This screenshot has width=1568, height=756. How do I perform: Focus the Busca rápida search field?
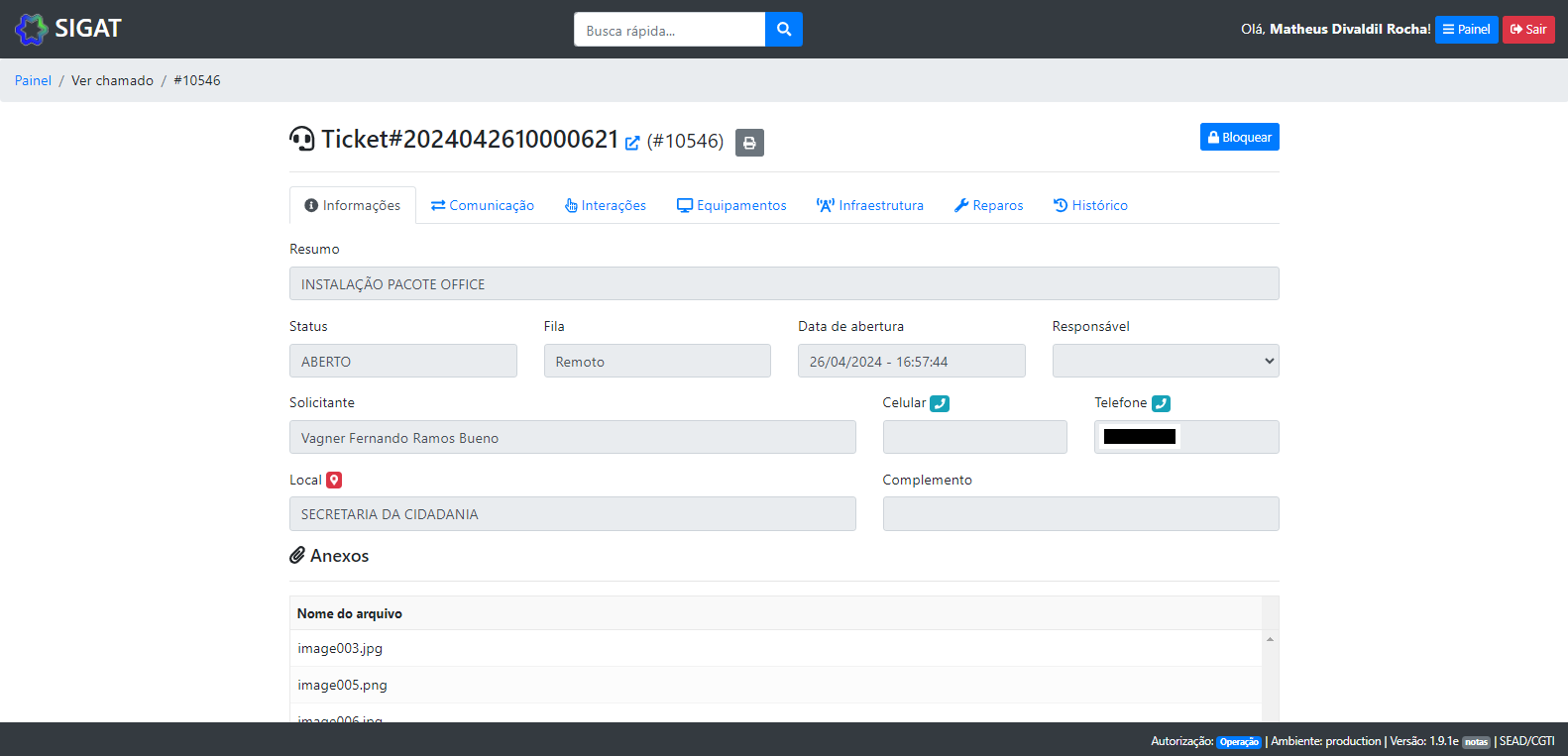[x=669, y=30]
